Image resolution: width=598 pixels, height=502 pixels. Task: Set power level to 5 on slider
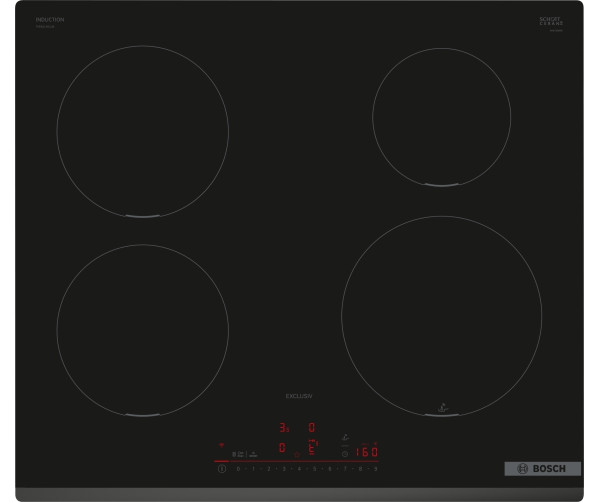[314, 469]
